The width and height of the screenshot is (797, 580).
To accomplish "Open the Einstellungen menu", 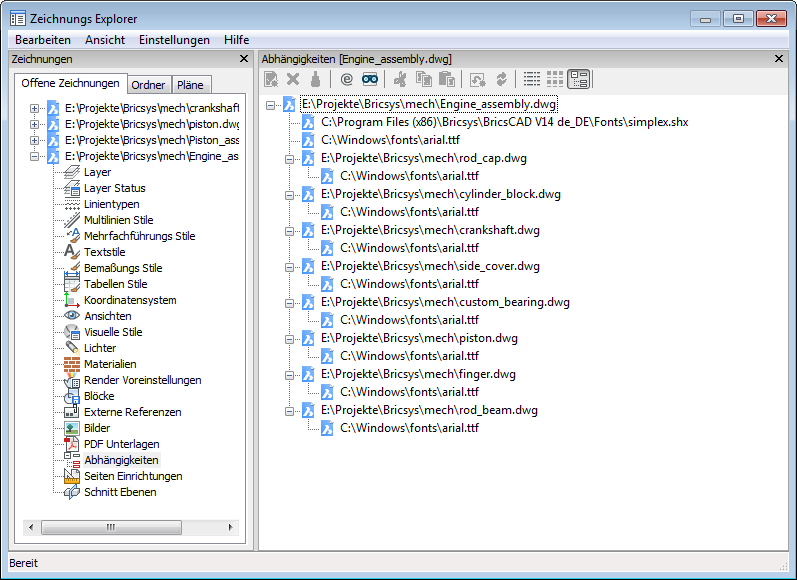I will [x=174, y=40].
